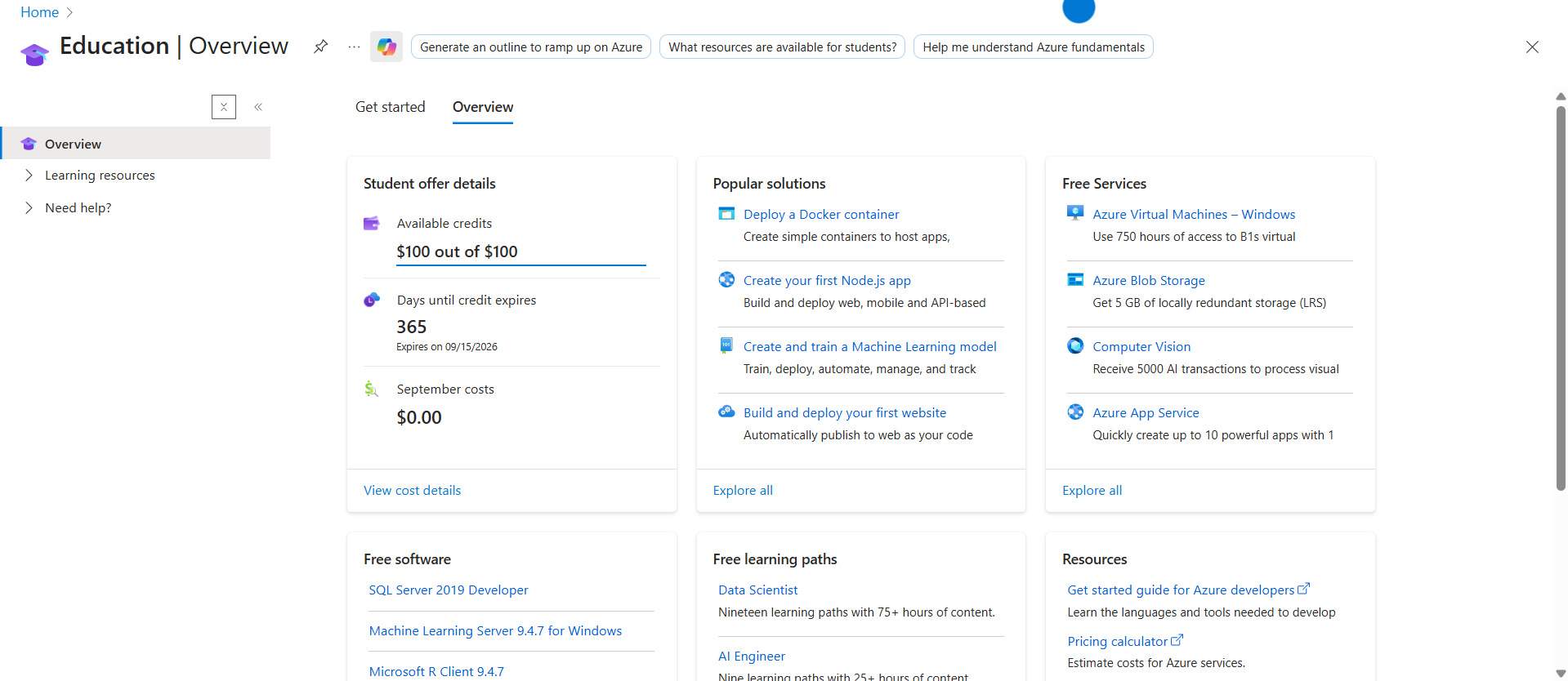1568x681 pixels.
Task: Click the September costs dollar icon
Action: pyautogui.click(x=372, y=389)
